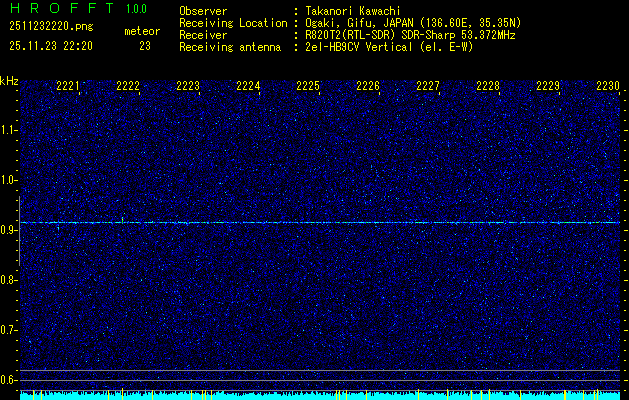Image resolution: width=629 pixels, height=400 pixels.
Task: Click the 2227 time marker
Action: coord(428,86)
